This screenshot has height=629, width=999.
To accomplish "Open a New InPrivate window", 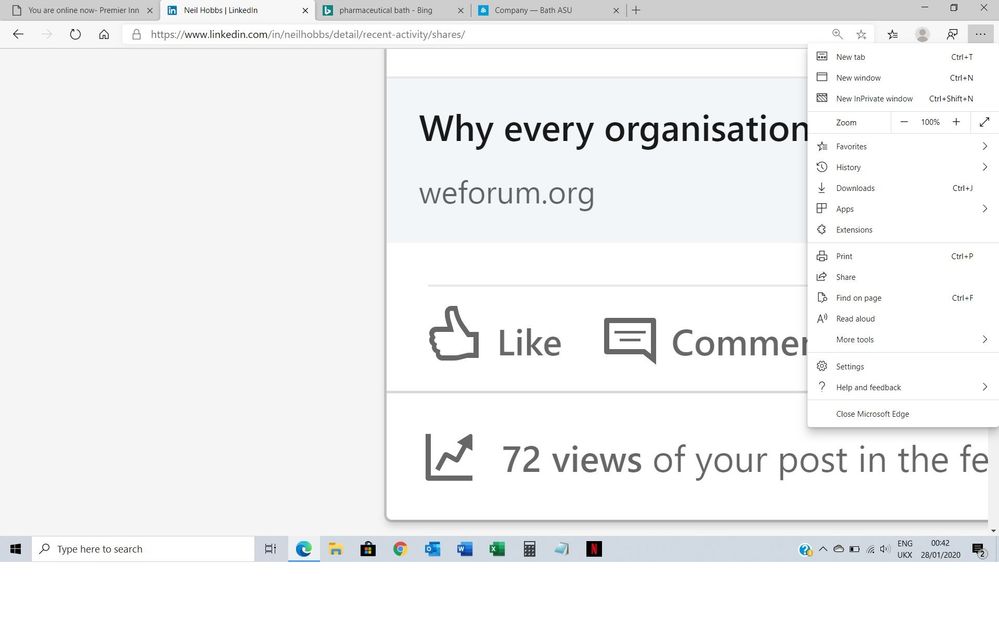I will 903,99.
